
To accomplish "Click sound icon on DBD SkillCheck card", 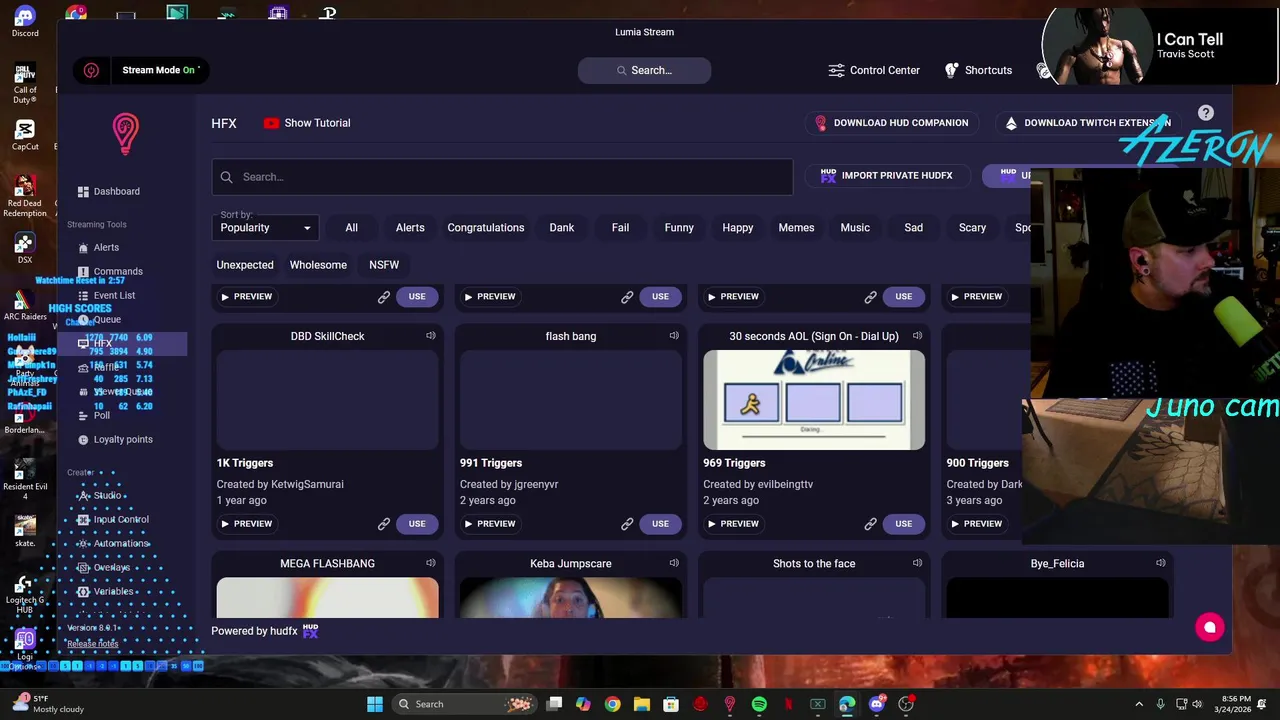I will coord(431,336).
